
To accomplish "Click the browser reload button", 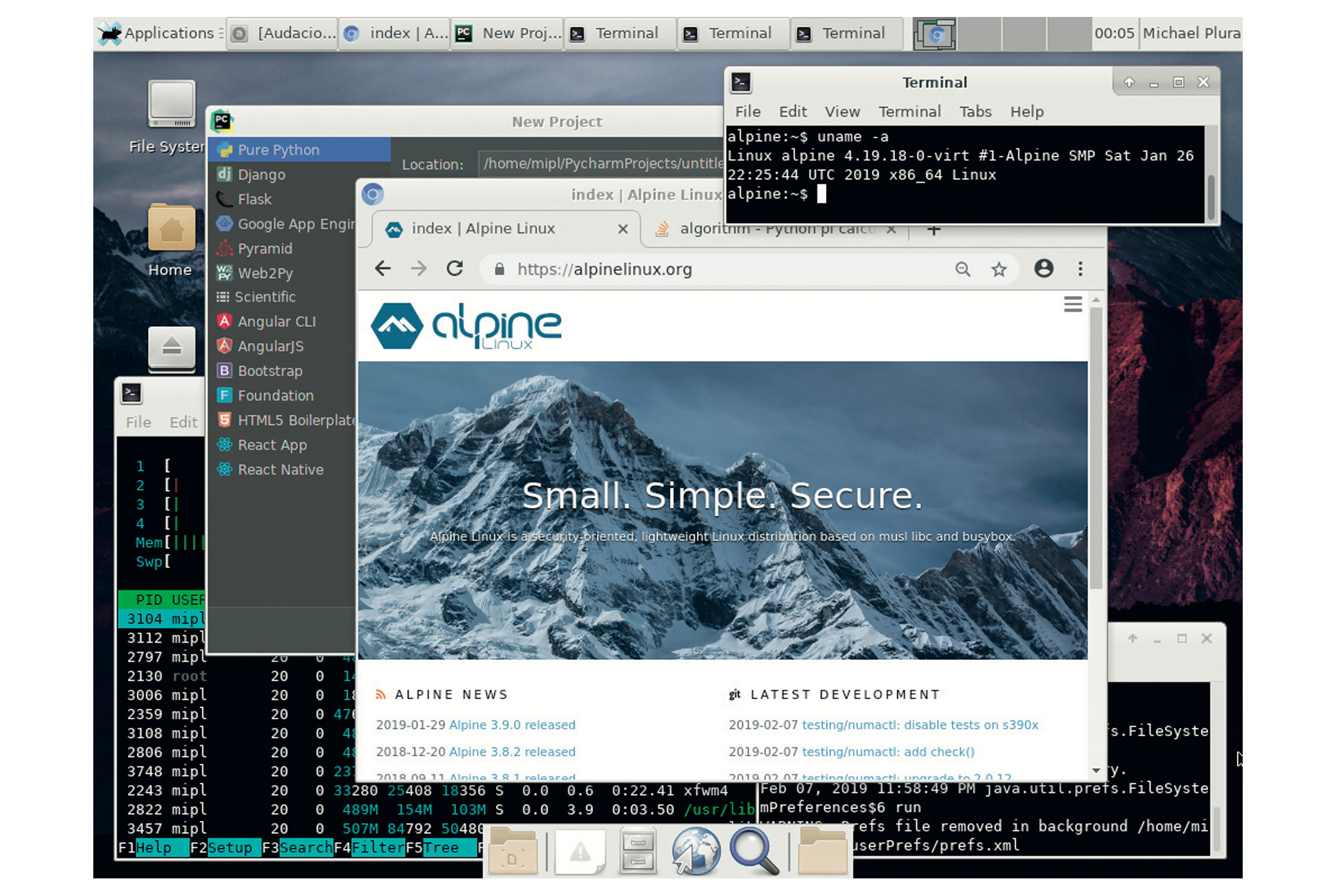I will (455, 269).
